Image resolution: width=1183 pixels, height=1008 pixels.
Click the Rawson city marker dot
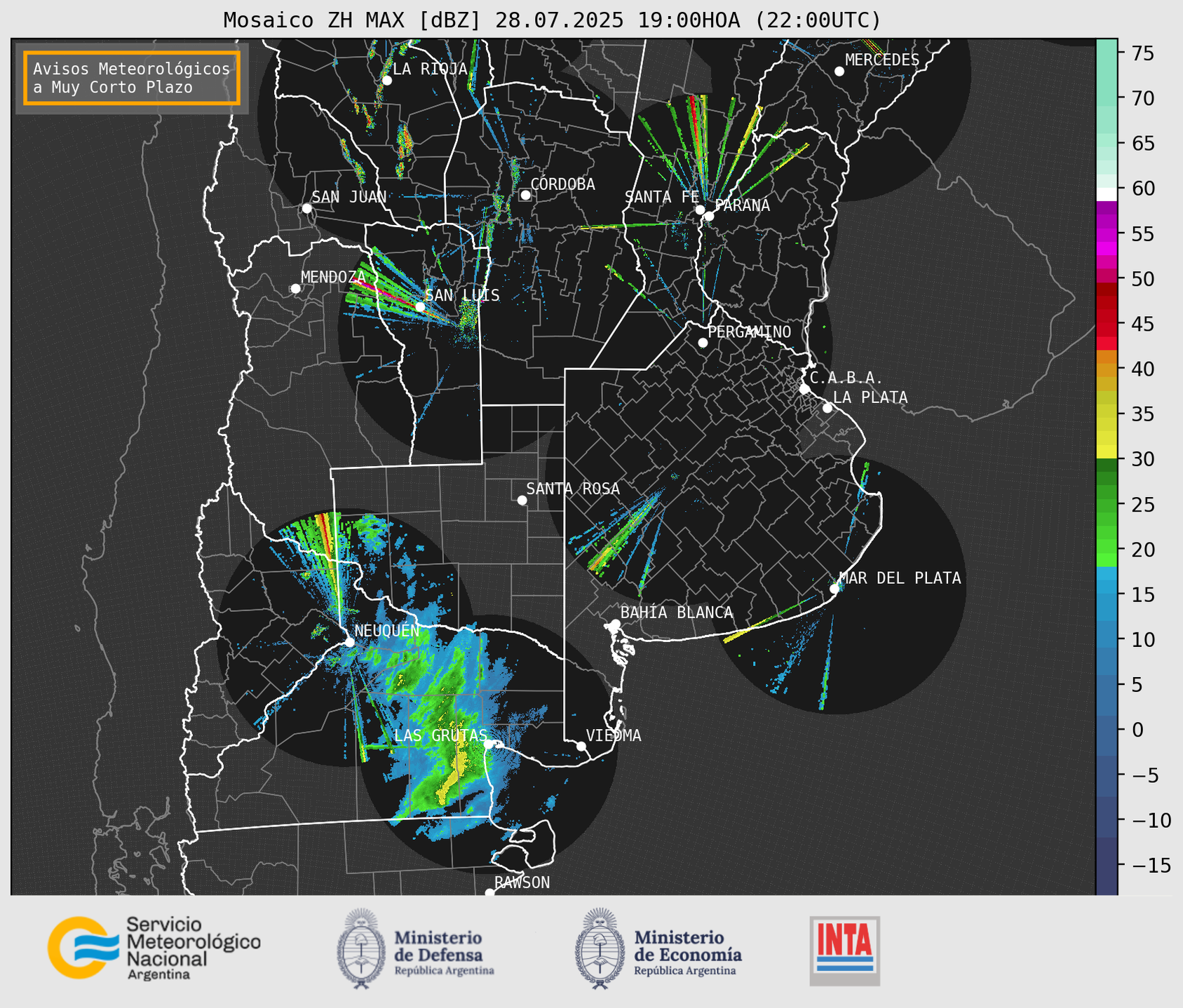489,892
